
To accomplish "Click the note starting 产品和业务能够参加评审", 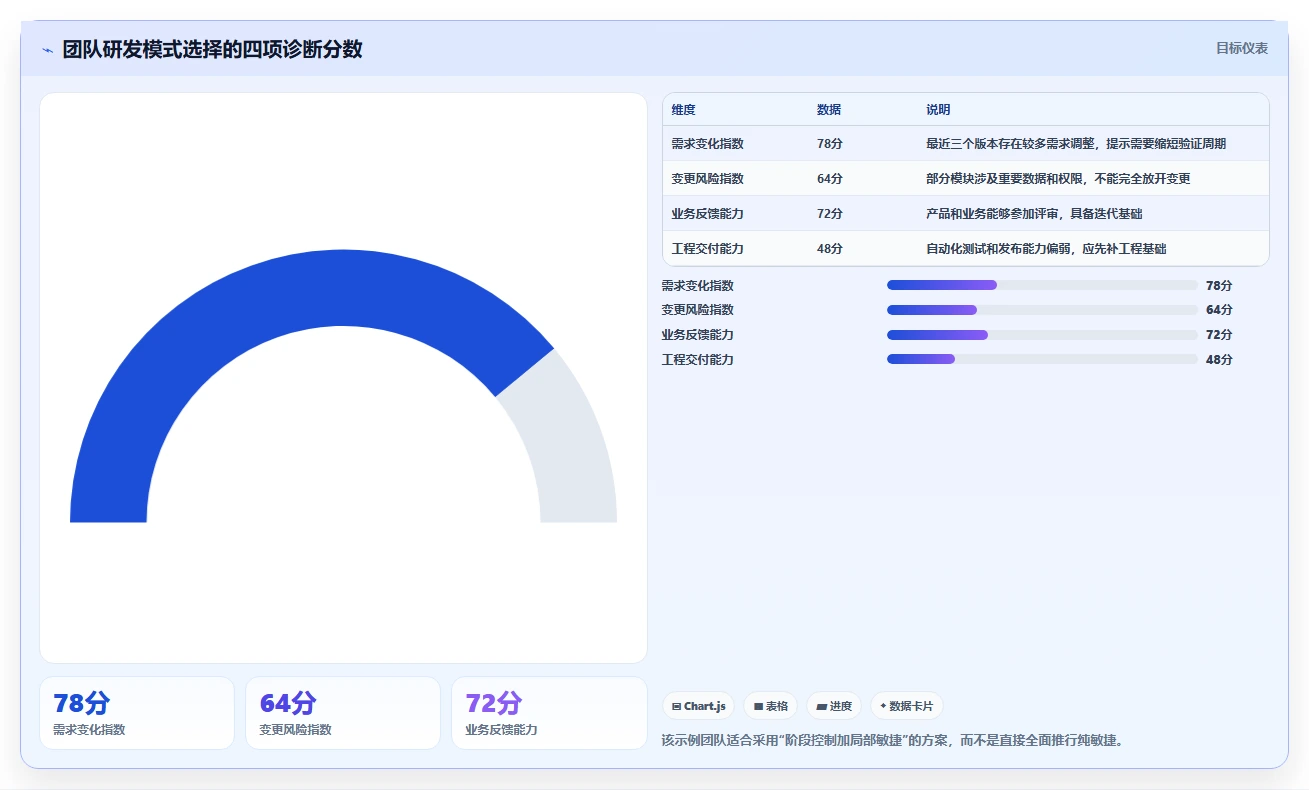I will coord(1034,214).
